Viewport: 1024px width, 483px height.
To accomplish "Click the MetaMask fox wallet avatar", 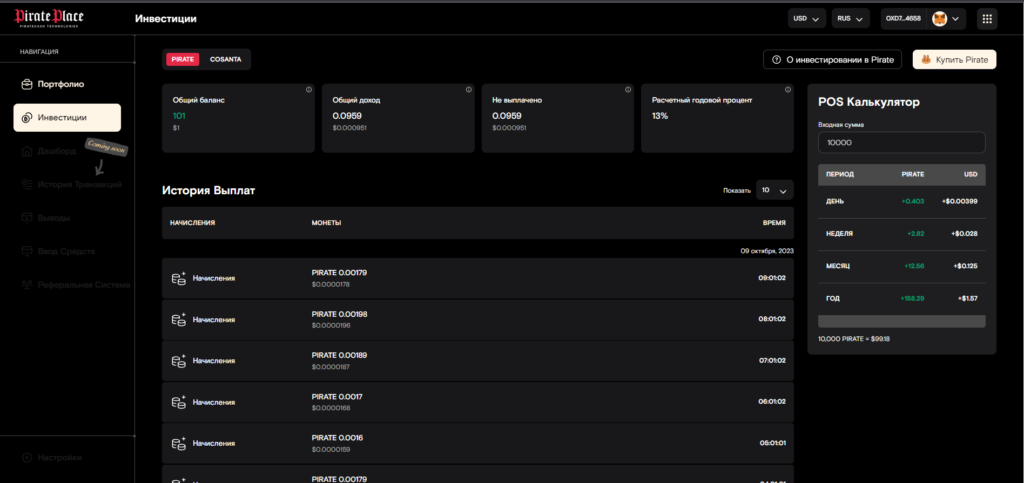I will coord(940,18).
